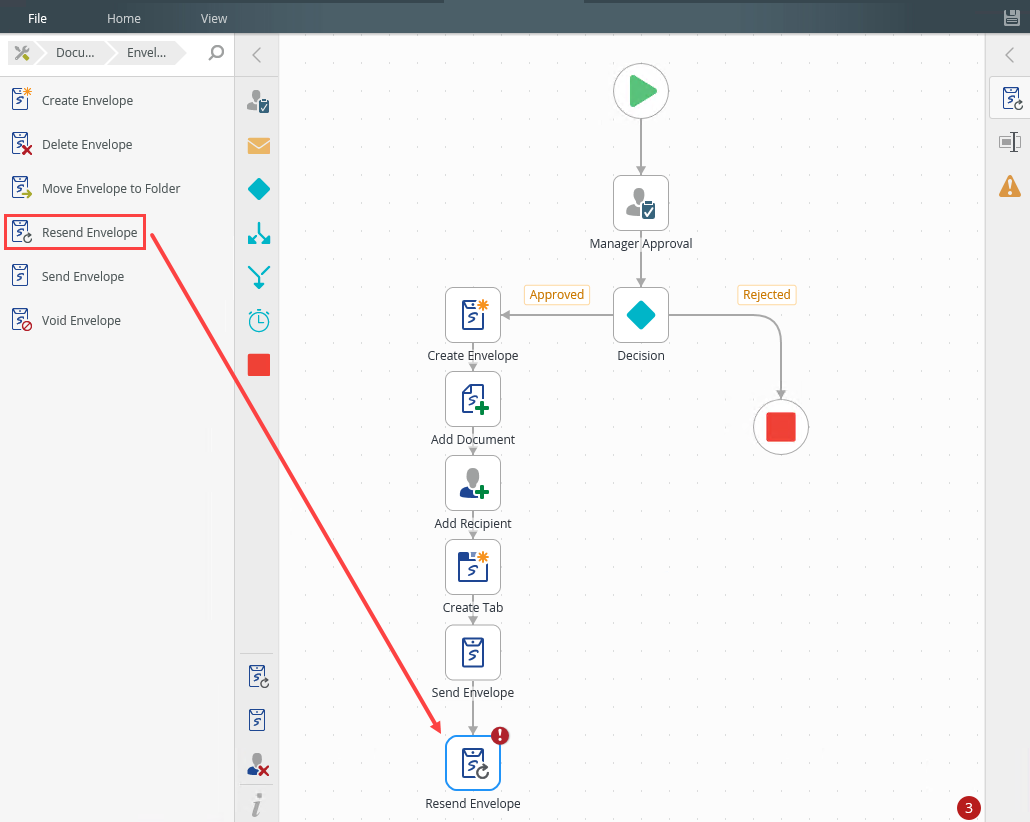
Task: Select the Resend Envelope step on canvas
Action: 473,763
